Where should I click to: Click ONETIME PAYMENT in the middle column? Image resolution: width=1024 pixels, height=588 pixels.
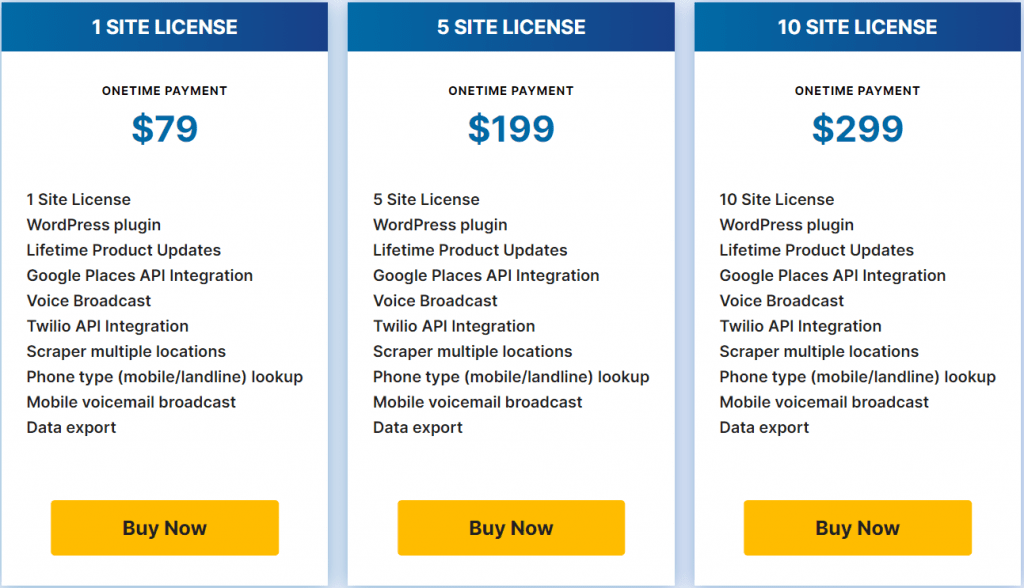pyautogui.click(x=511, y=90)
